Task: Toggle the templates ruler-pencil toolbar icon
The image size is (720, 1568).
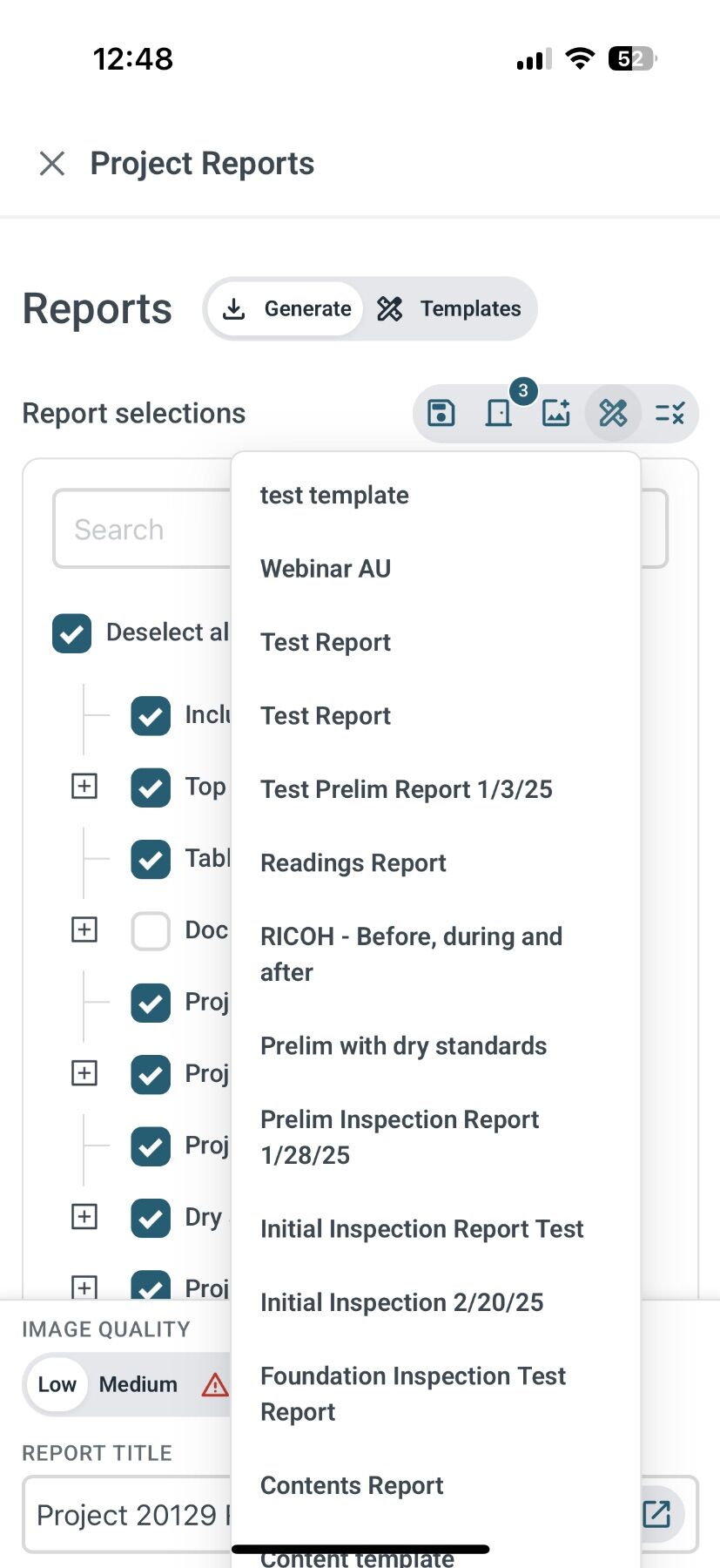Action: (x=613, y=413)
